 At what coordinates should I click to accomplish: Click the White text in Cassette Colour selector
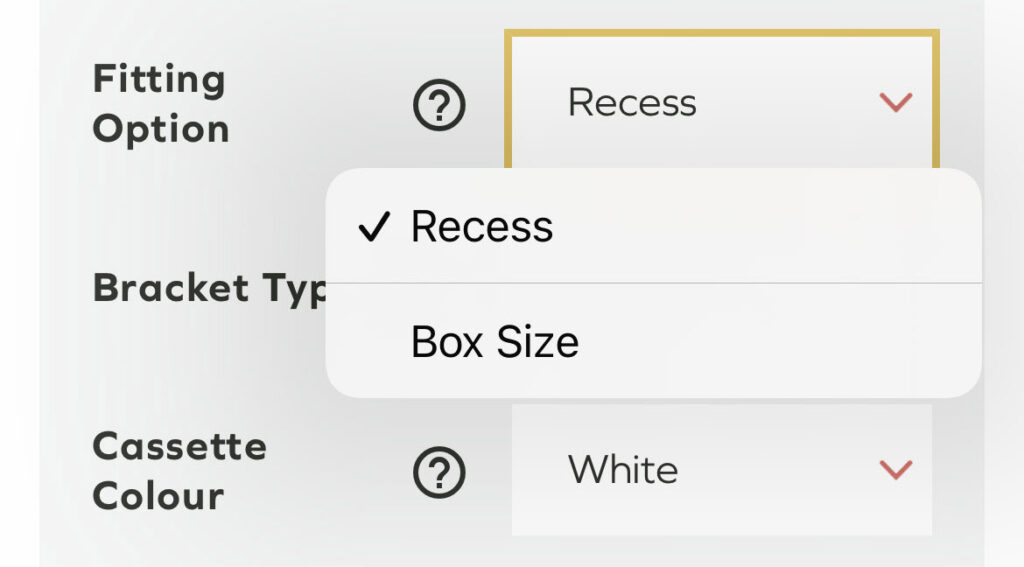point(623,469)
